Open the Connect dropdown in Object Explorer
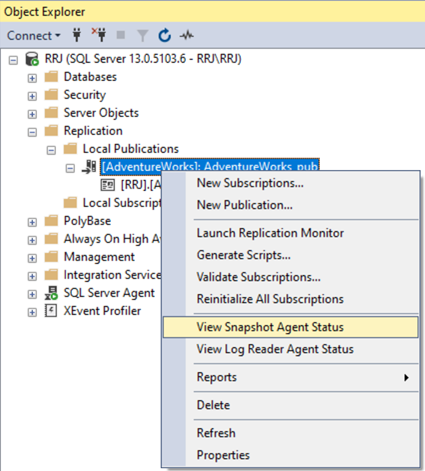425x471 pixels. pyautogui.click(x=34, y=35)
